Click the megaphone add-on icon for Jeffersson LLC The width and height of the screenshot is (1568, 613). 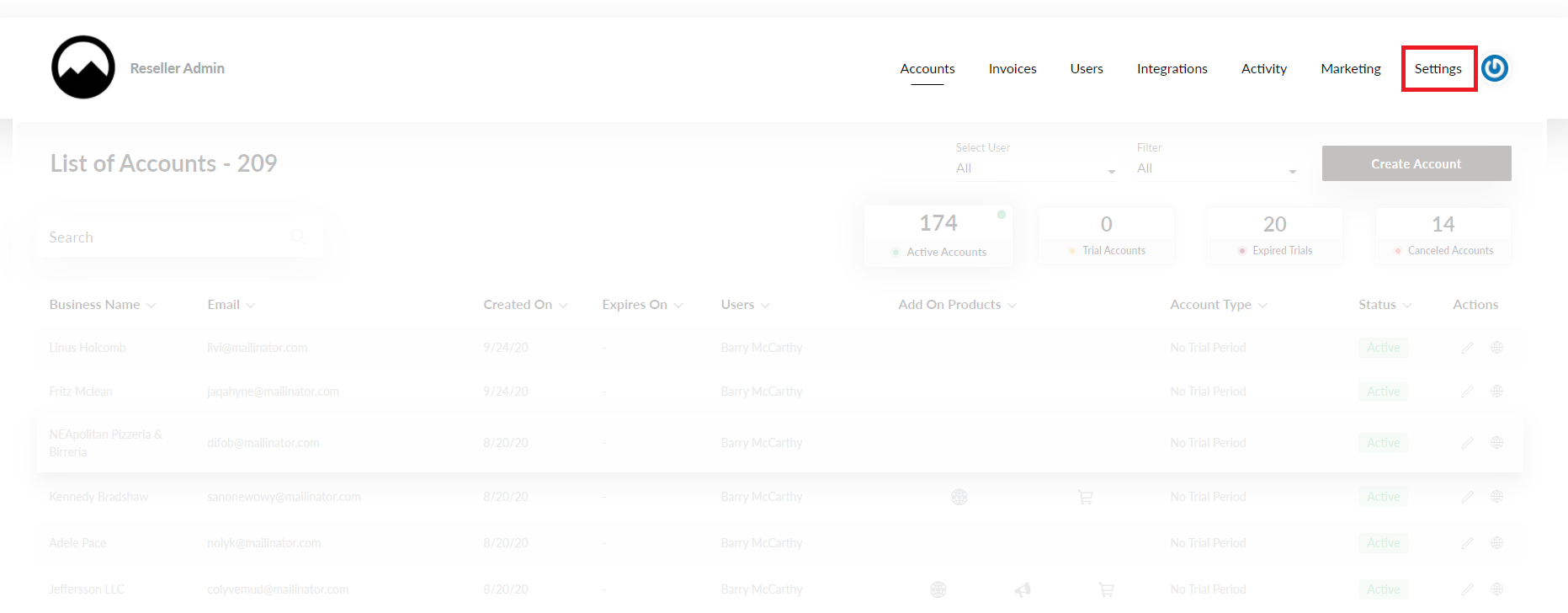[1022, 589]
